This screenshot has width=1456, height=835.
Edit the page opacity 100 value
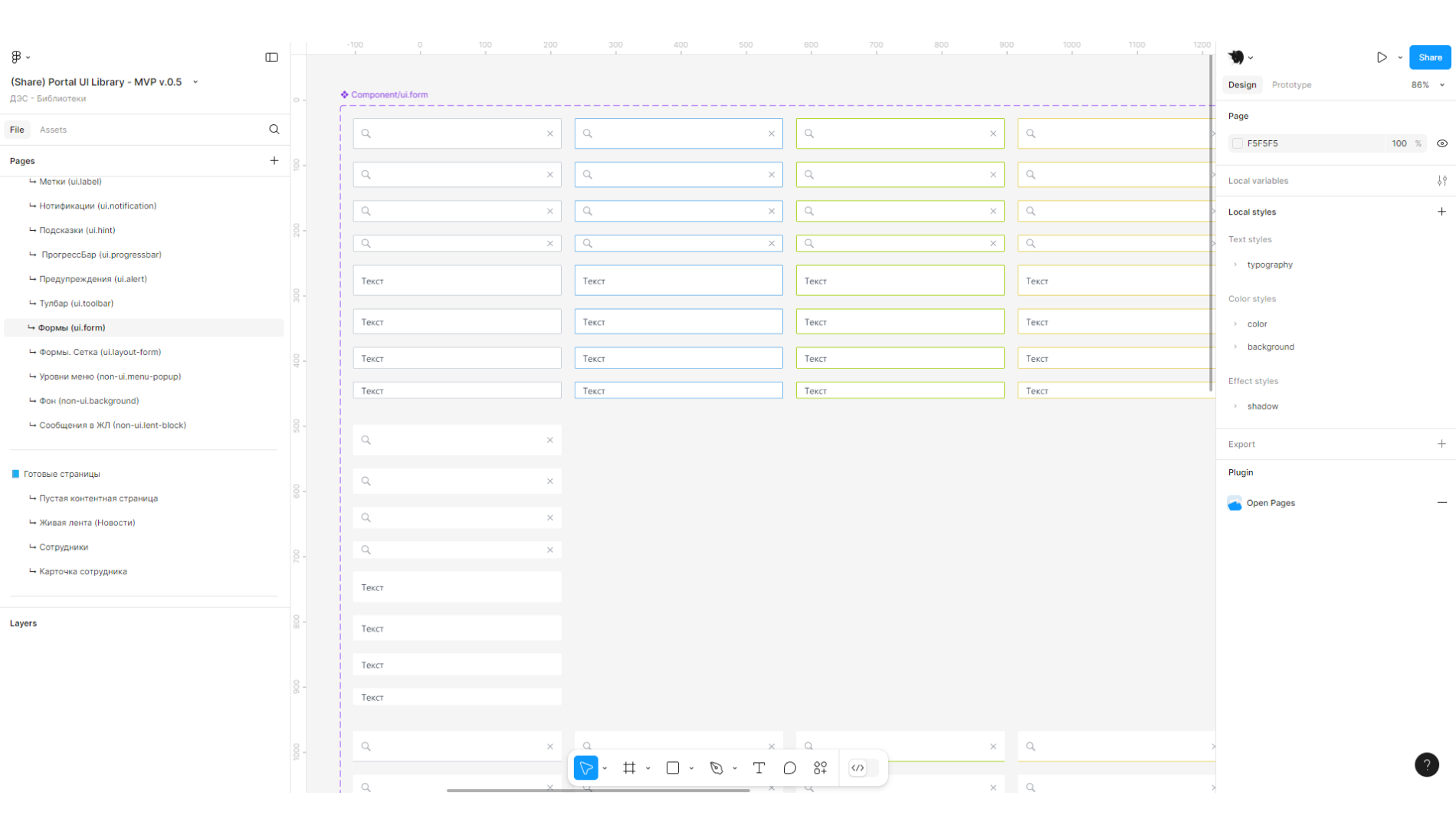pos(1399,143)
